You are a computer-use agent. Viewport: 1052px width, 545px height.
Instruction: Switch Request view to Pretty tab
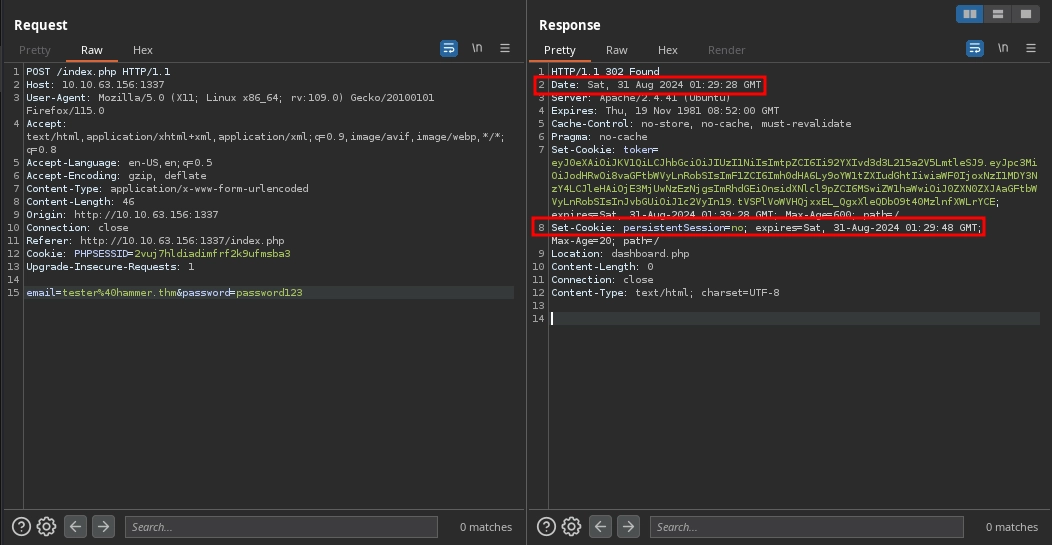tap(34, 50)
